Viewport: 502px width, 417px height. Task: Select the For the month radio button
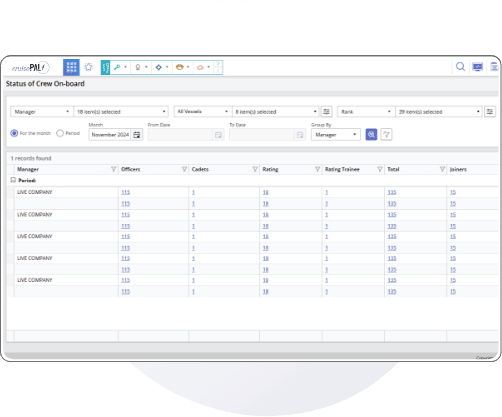click(x=14, y=133)
